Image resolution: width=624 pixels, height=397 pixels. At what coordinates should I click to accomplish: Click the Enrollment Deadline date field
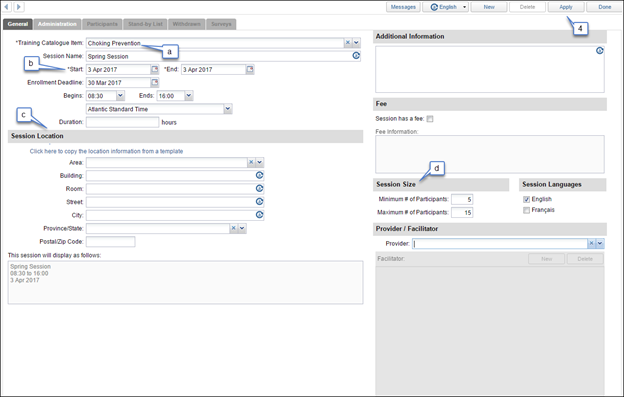coord(118,82)
